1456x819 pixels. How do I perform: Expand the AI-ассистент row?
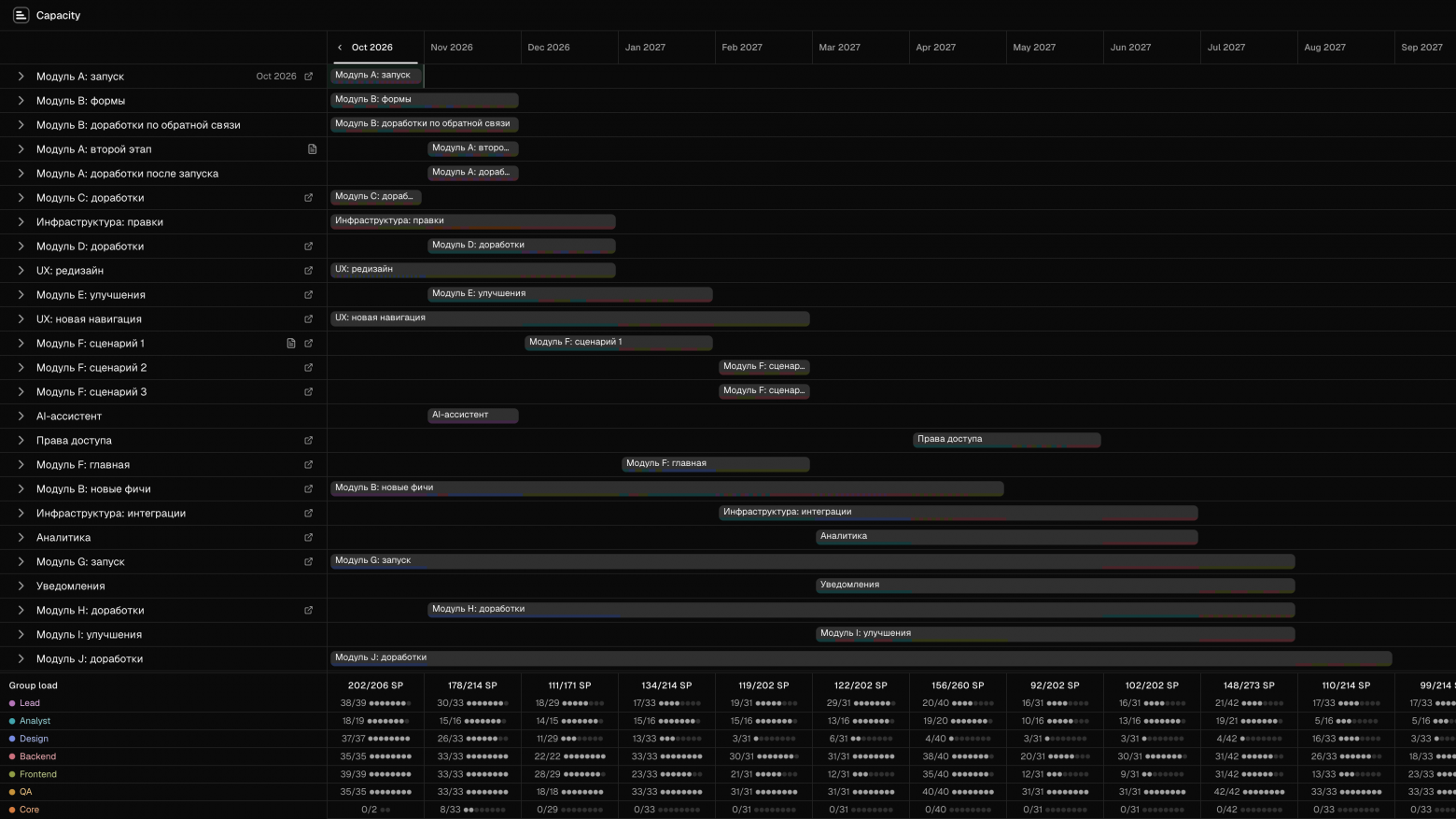21,417
